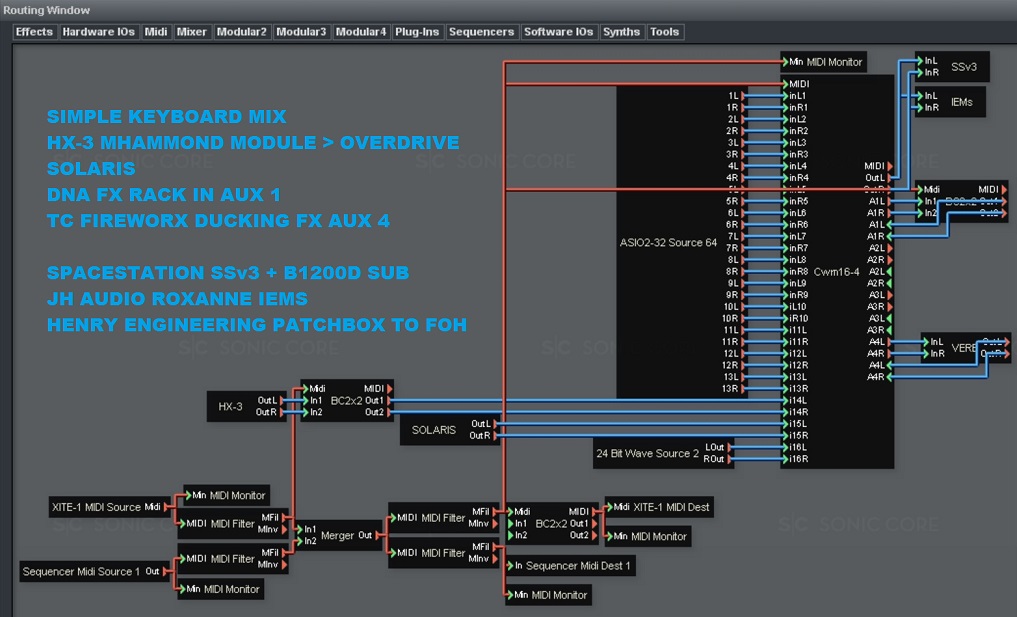Open the Tools menu
The width and height of the screenshot is (1017, 617).
coord(665,32)
